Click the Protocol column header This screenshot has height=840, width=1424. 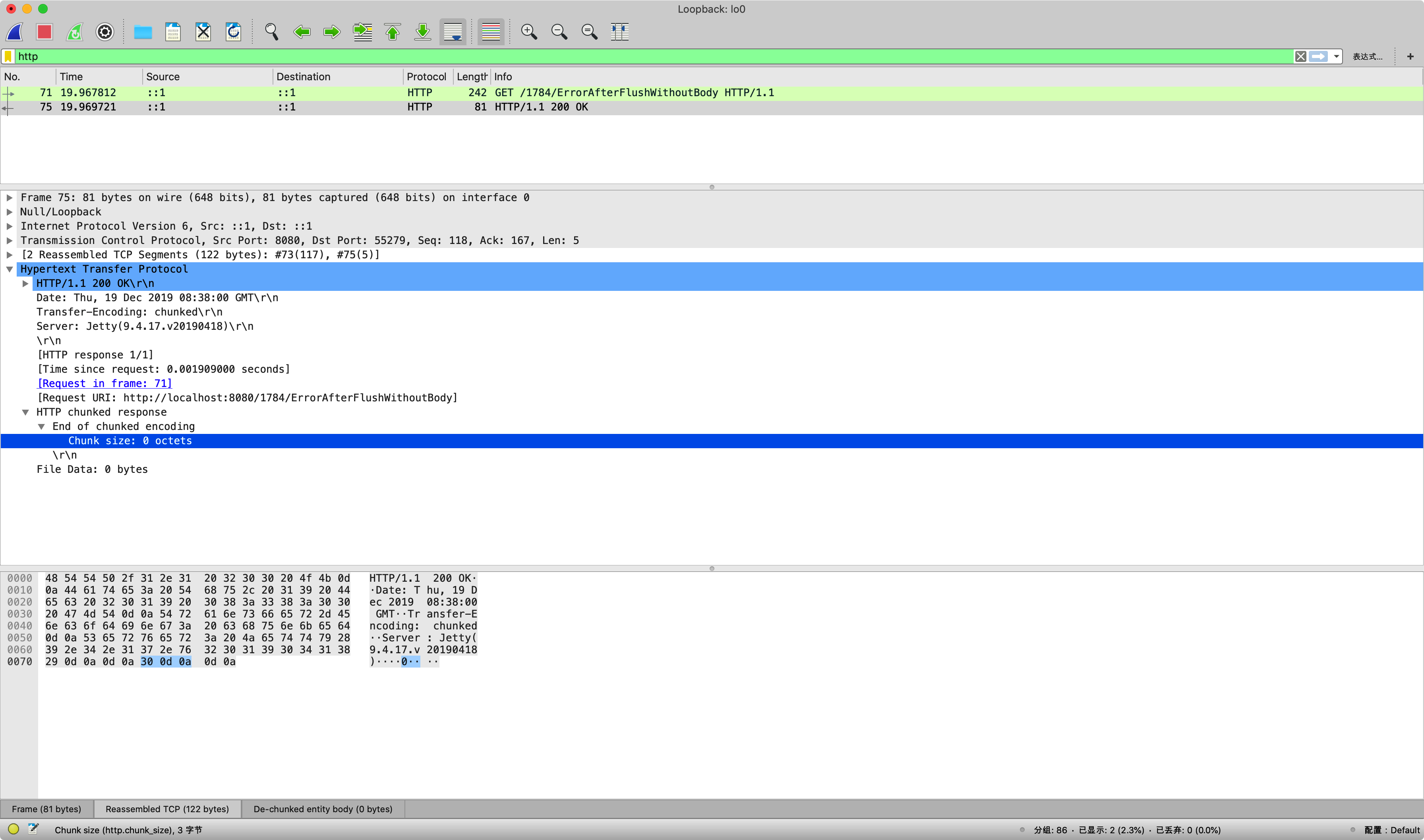tap(426, 76)
